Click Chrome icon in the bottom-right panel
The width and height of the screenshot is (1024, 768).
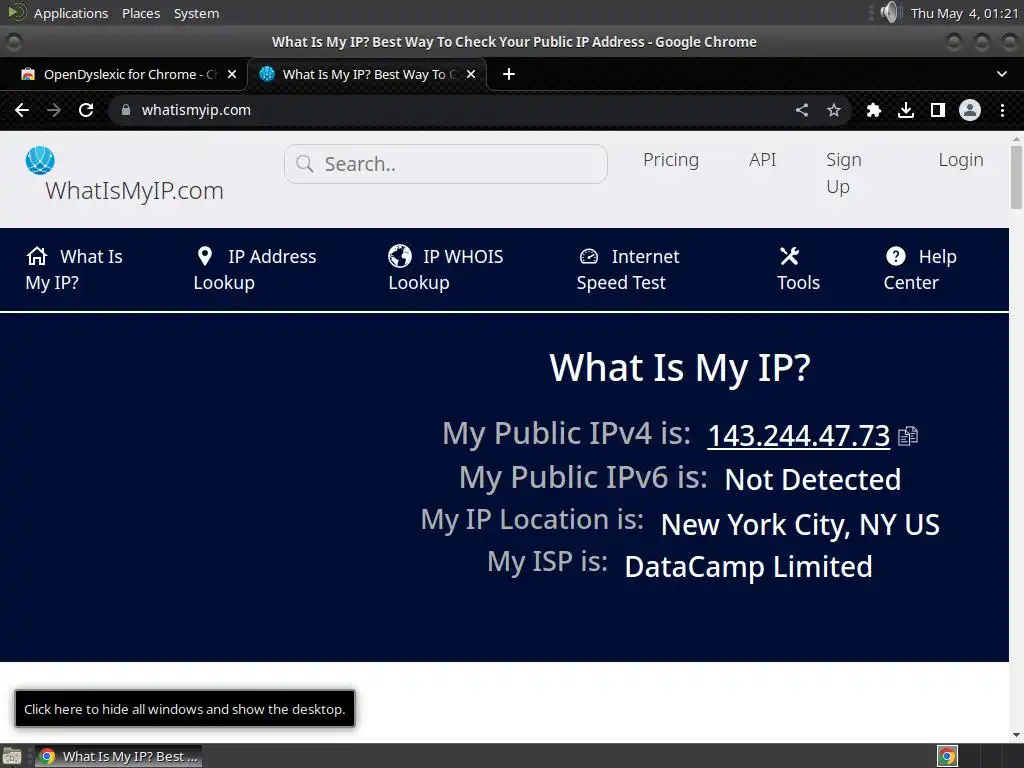[x=947, y=757]
